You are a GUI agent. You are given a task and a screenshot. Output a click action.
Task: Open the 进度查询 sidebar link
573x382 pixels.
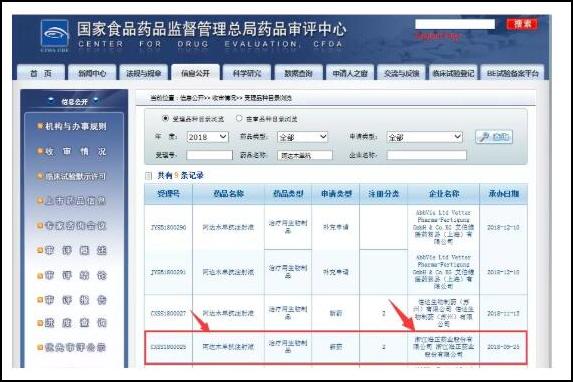coord(76,323)
